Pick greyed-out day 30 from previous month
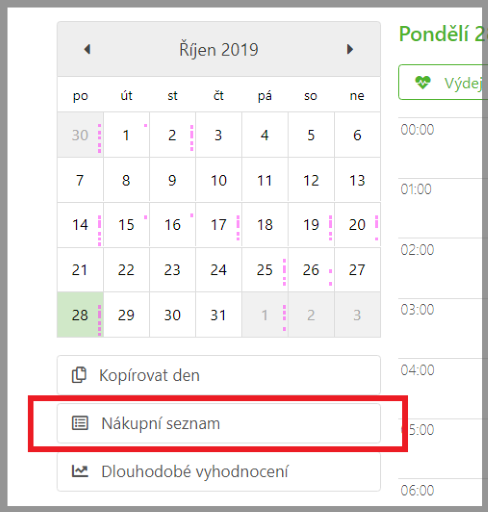Screen dimensions: 488x512 [80, 135]
